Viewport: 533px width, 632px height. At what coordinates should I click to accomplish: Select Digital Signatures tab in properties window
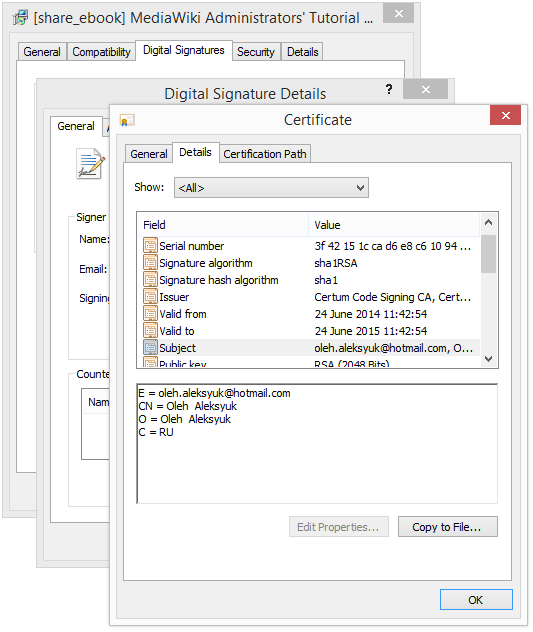tap(184, 50)
